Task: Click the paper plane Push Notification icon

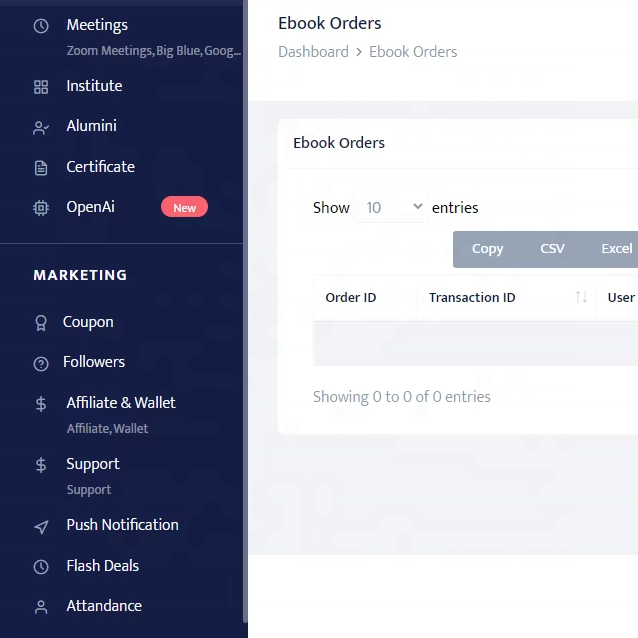Action: [41, 526]
